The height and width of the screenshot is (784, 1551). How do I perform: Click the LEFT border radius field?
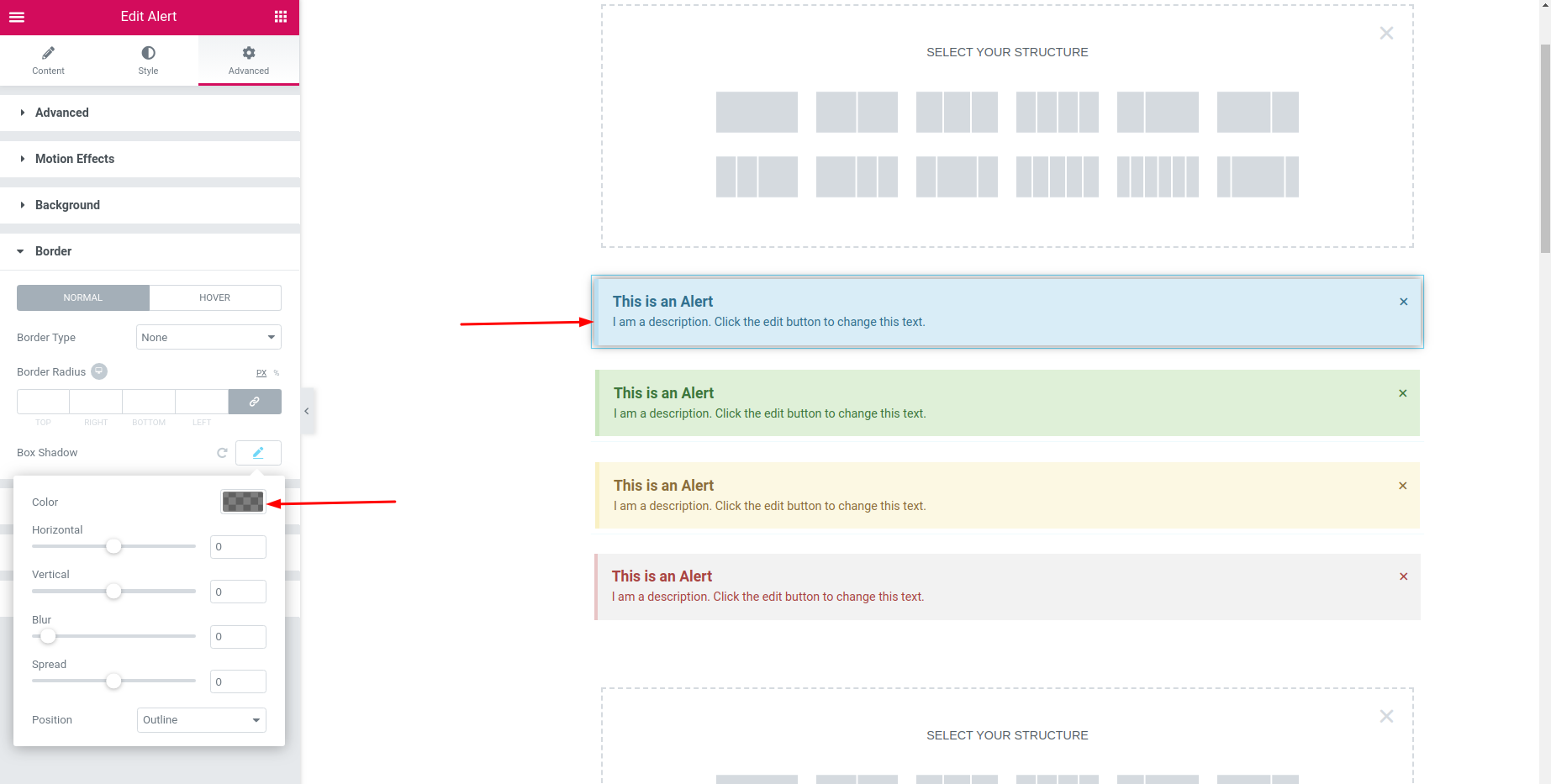point(202,402)
